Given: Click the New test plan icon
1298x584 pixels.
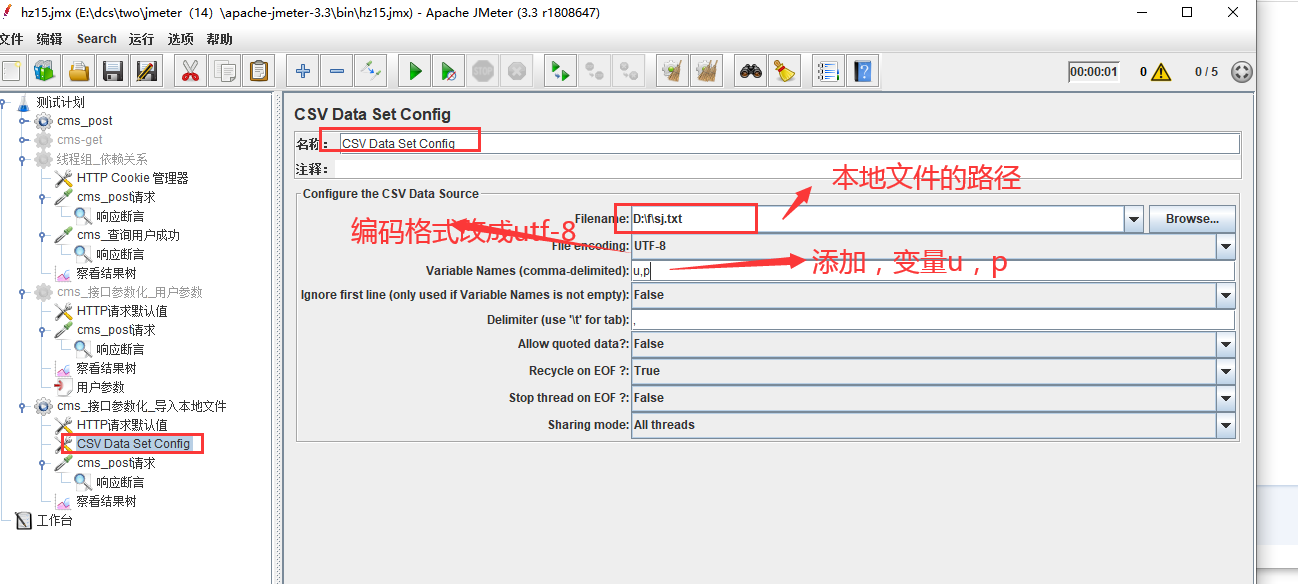Looking at the screenshot, I should [11, 71].
